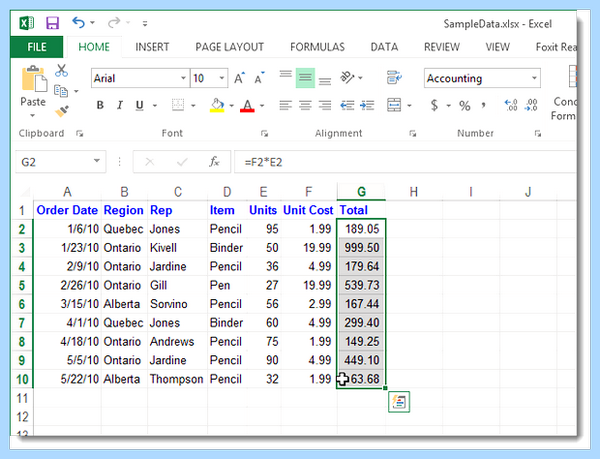Toggle Italic formatting
The image size is (600, 459).
click(x=120, y=105)
